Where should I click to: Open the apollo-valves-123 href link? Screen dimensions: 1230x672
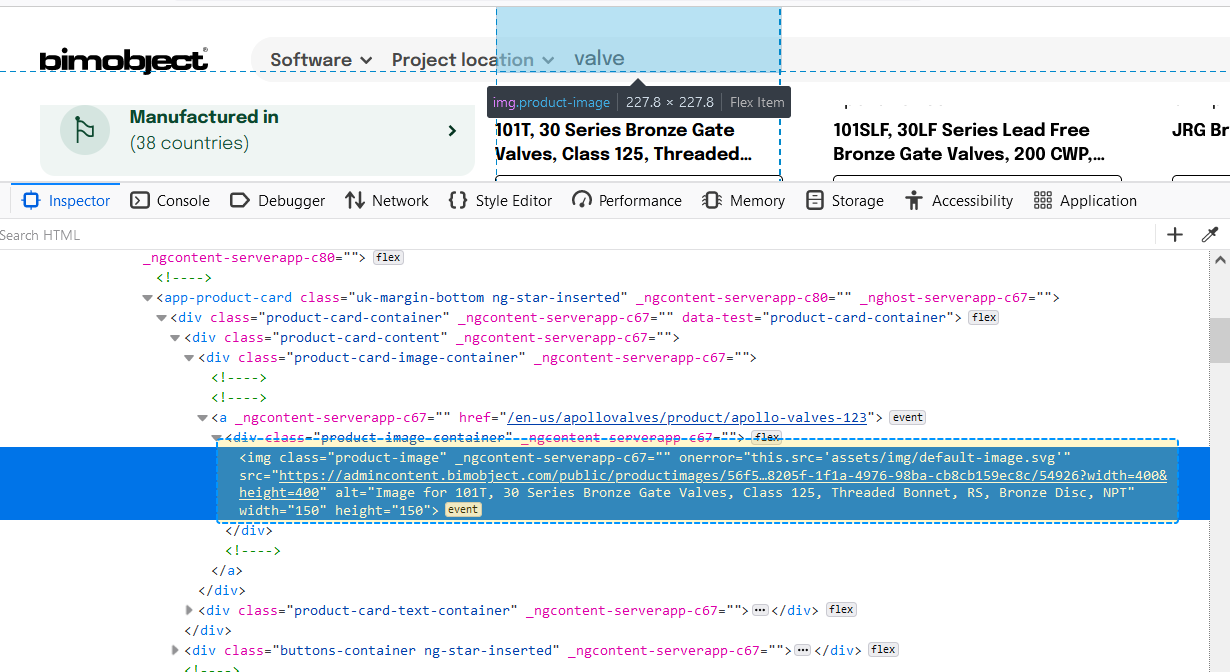click(687, 418)
